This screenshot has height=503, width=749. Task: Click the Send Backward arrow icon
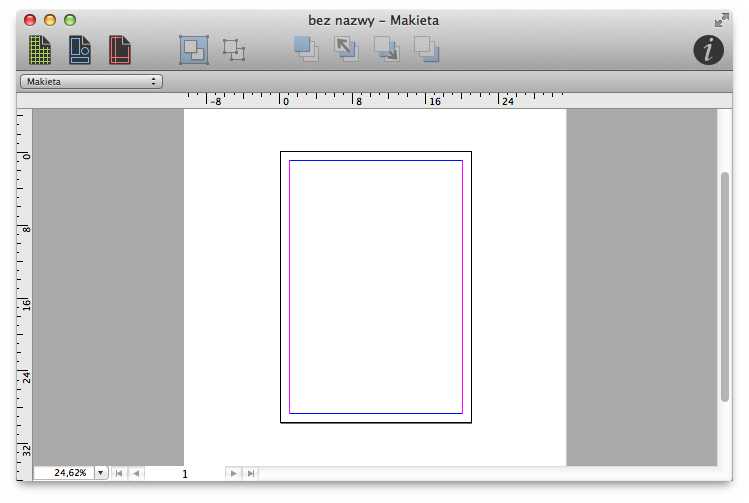pyautogui.click(x=386, y=49)
